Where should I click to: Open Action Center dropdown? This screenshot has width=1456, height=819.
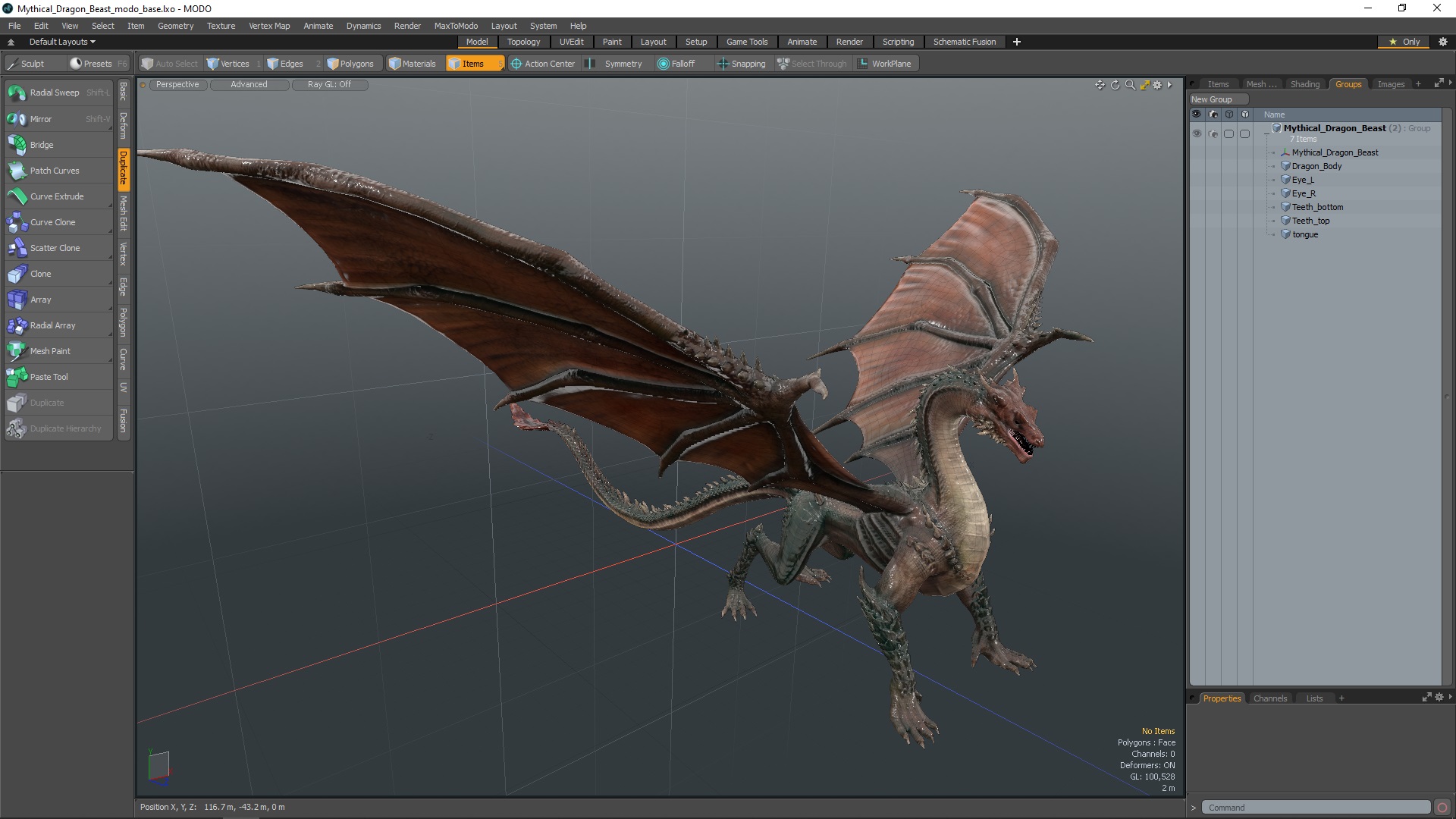(543, 64)
